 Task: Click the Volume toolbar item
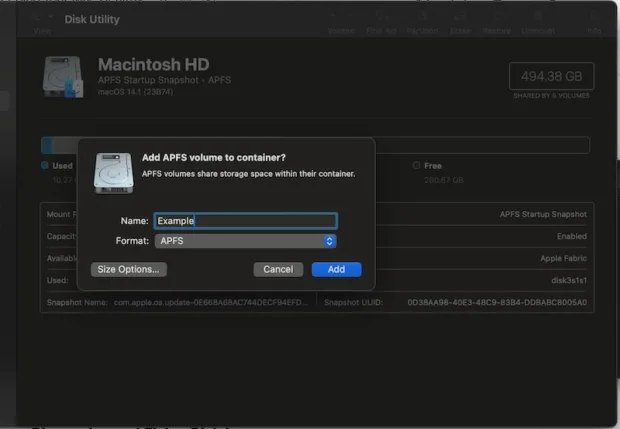[x=341, y=24]
